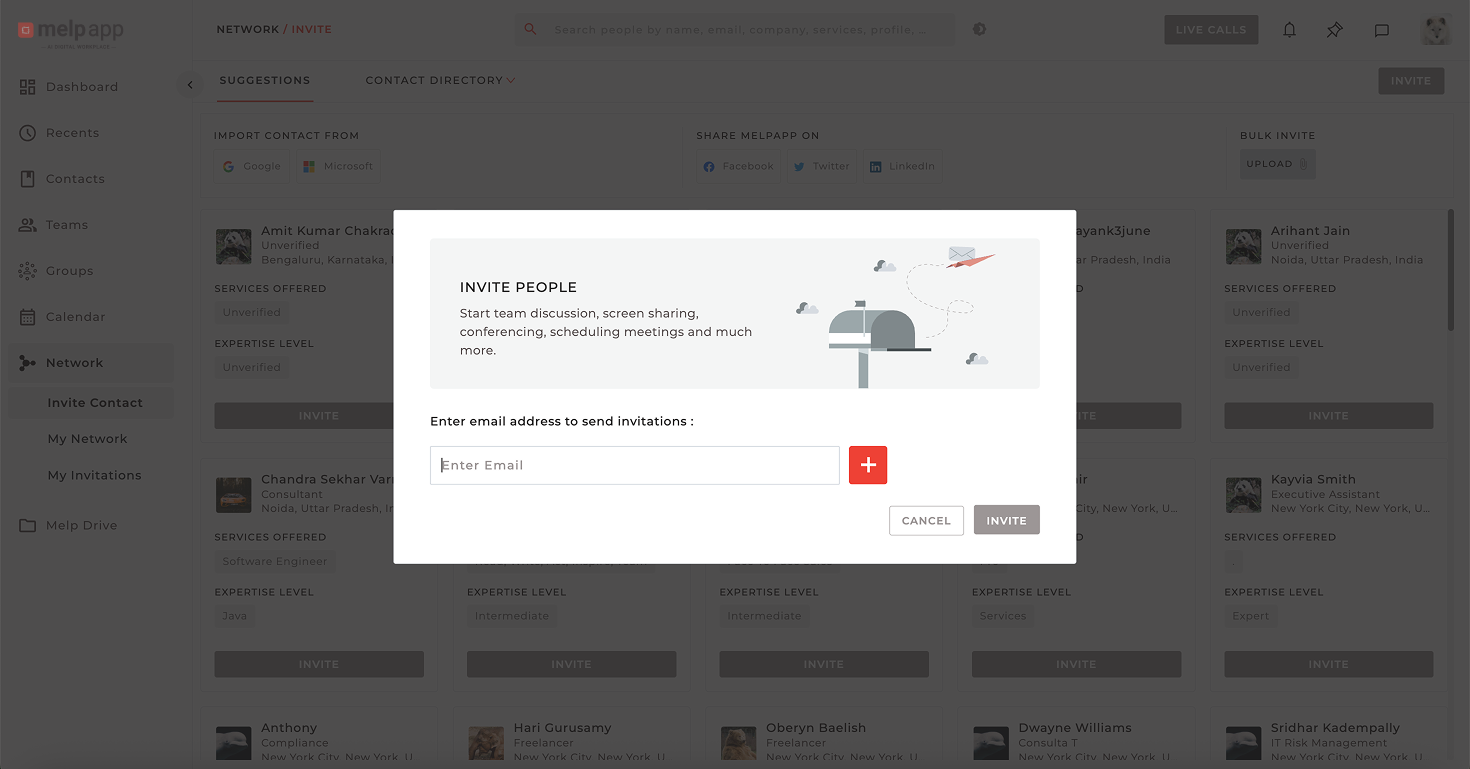Toggle the dark mode theme switch
This screenshot has width=1470, height=769.
979,30
